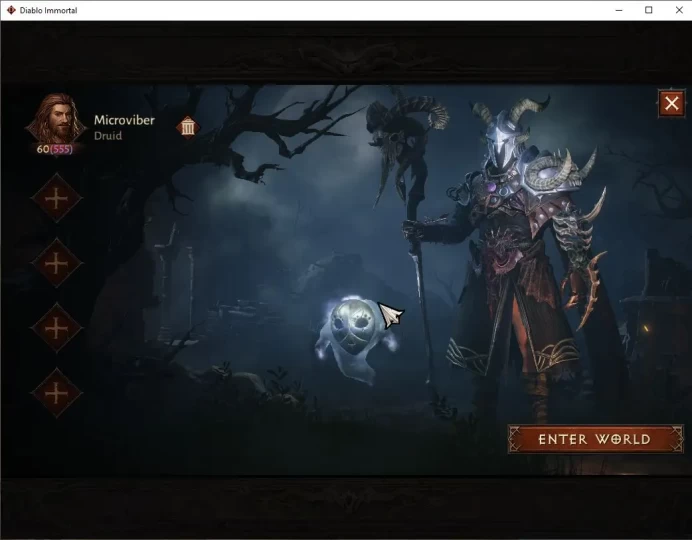692x540 pixels.
Task: Select the Microviber character portrait
Action: (x=56, y=119)
